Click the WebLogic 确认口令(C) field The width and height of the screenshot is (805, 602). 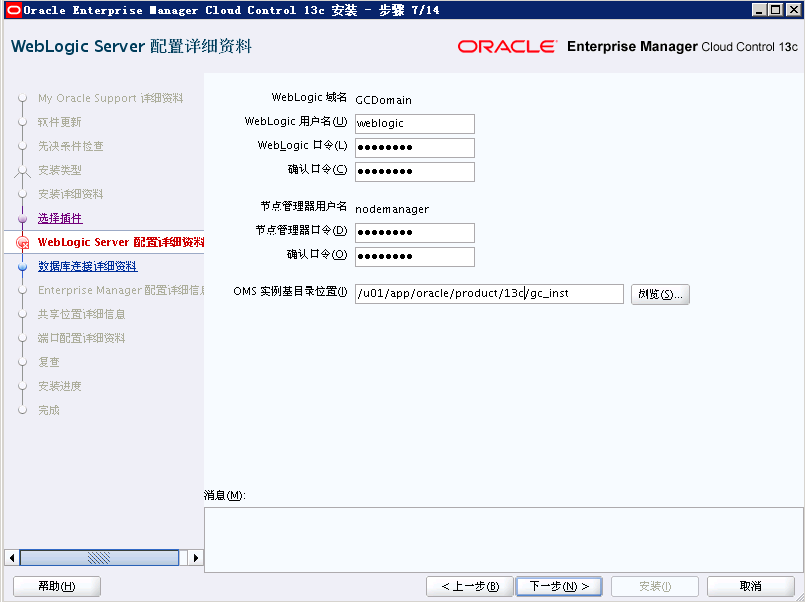pyautogui.click(x=415, y=172)
